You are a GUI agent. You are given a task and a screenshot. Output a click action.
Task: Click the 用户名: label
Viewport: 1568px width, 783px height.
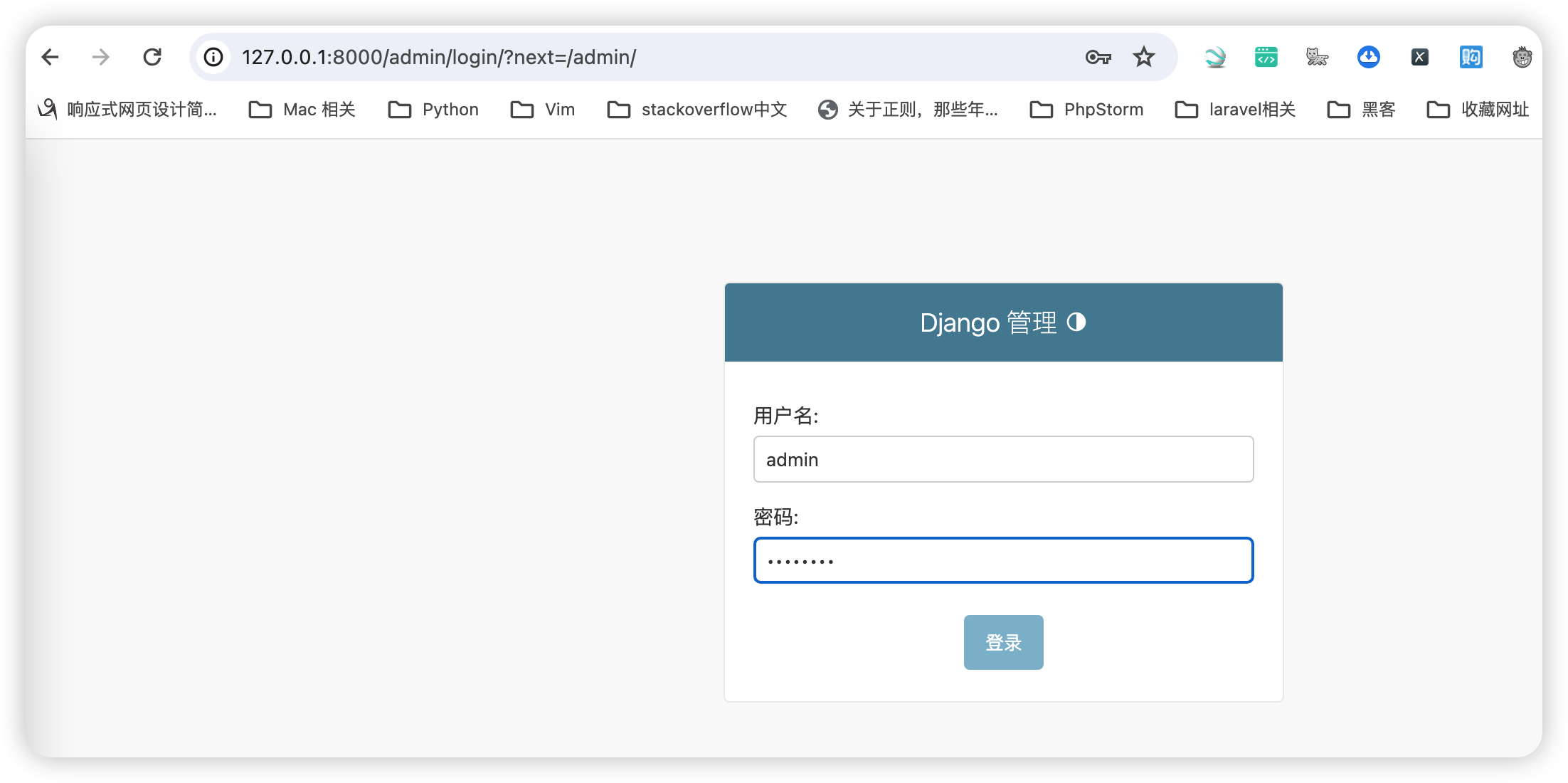786,416
